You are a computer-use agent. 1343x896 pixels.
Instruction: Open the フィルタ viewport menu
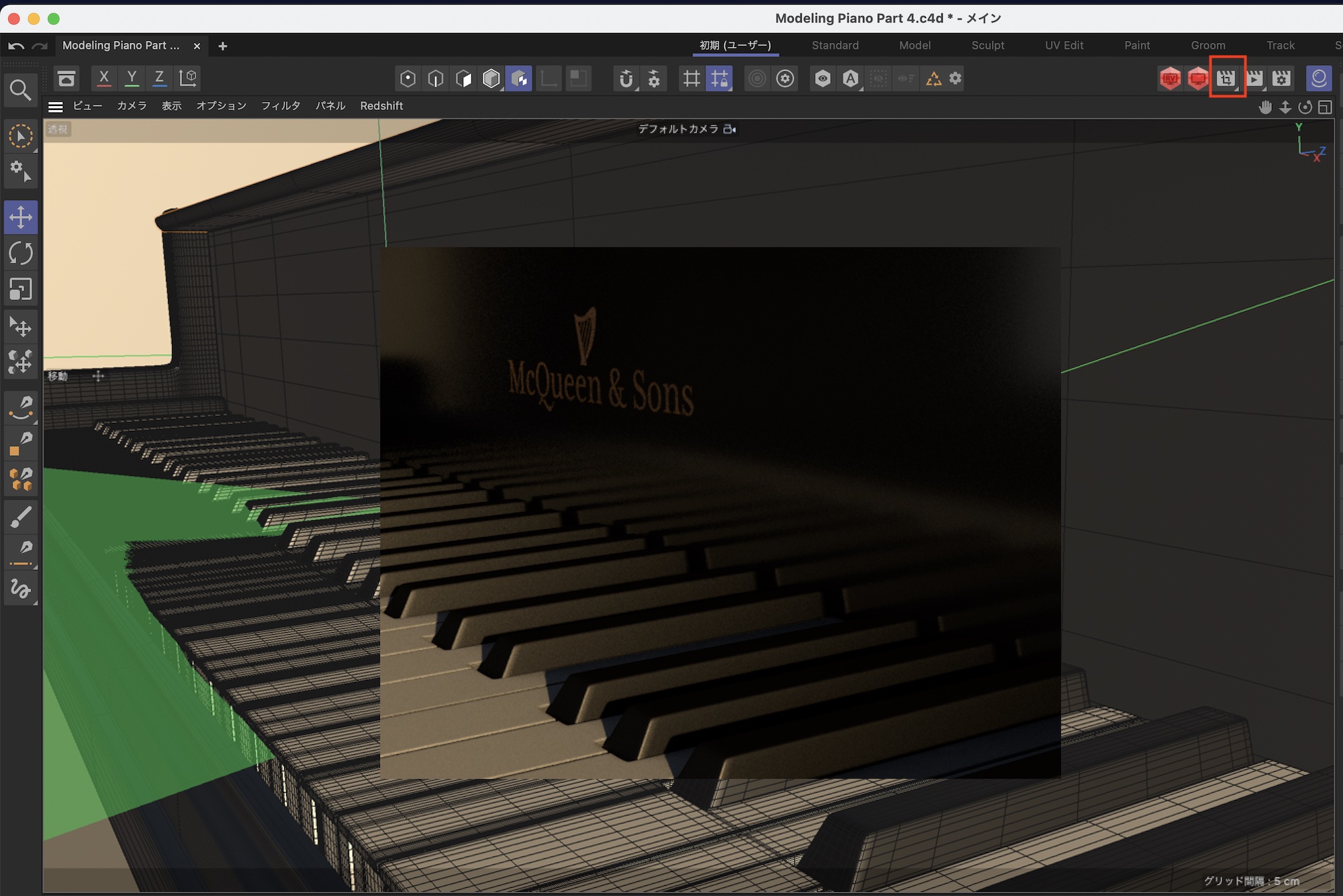[281, 106]
